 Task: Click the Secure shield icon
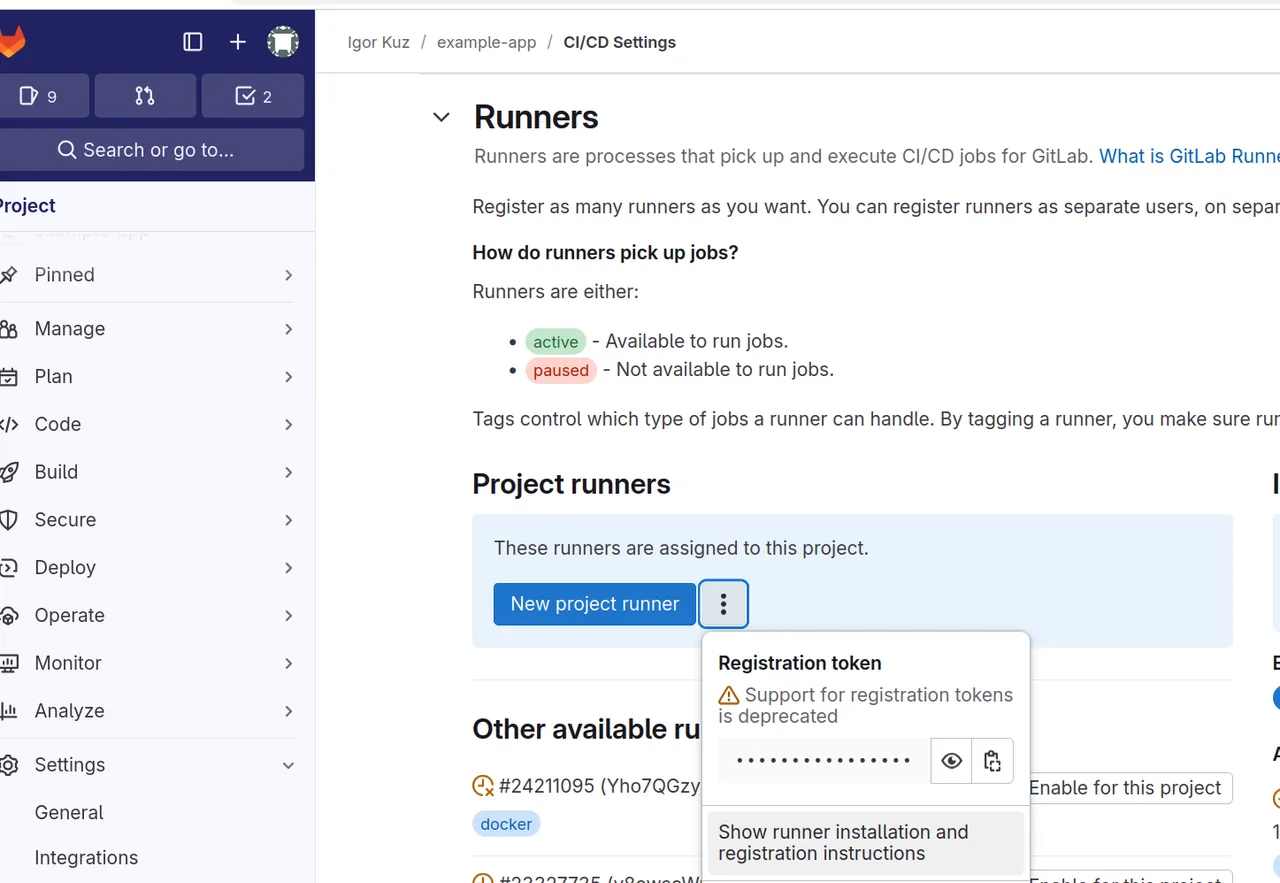pyautogui.click(x=9, y=520)
